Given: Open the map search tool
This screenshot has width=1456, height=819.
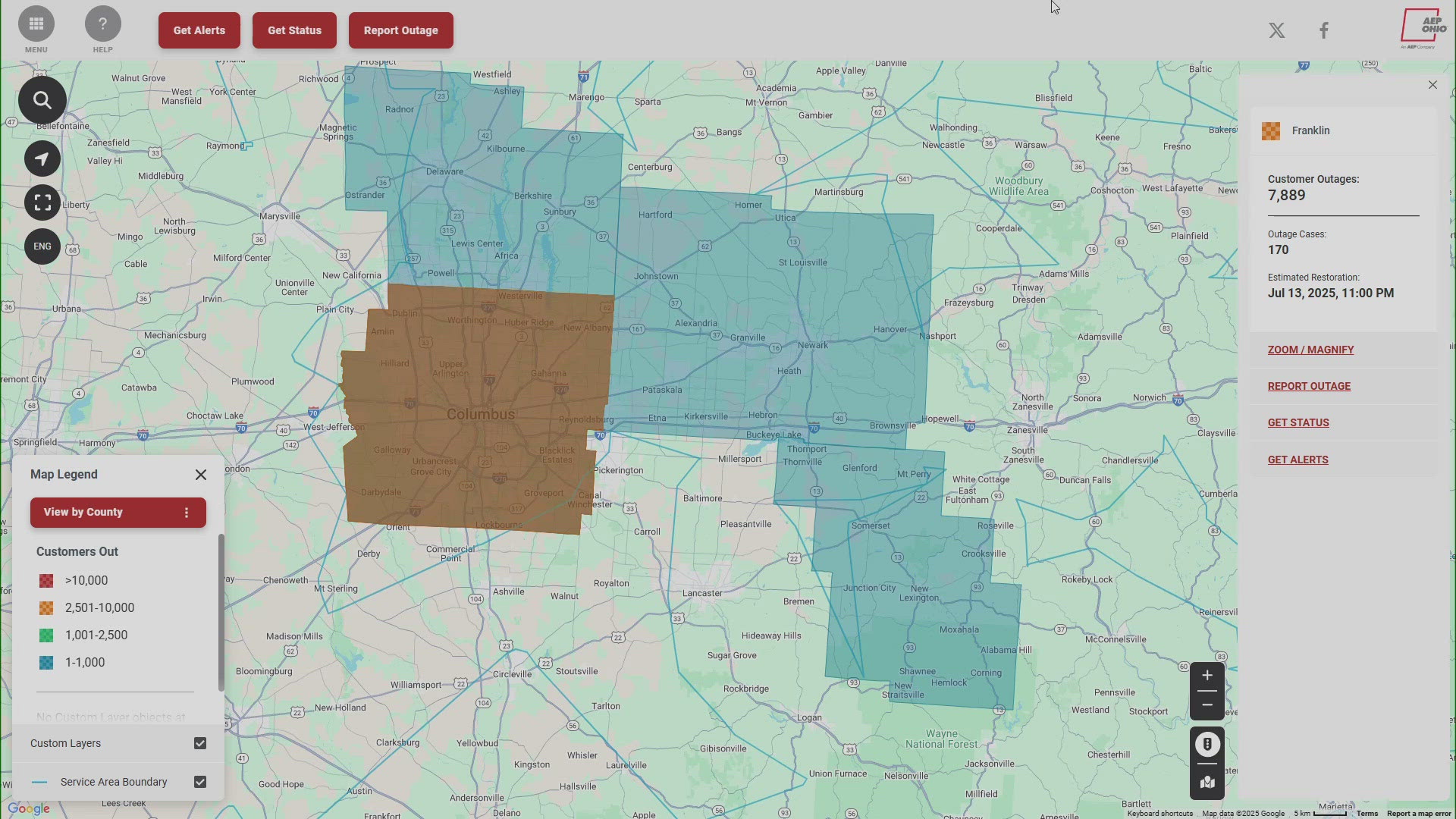Looking at the screenshot, I should (x=42, y=100).
